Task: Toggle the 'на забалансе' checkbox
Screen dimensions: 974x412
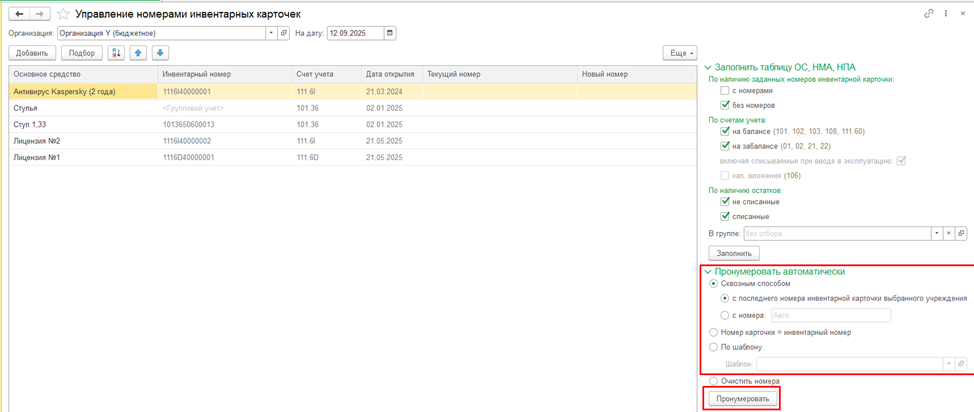Action: [724, 147]
